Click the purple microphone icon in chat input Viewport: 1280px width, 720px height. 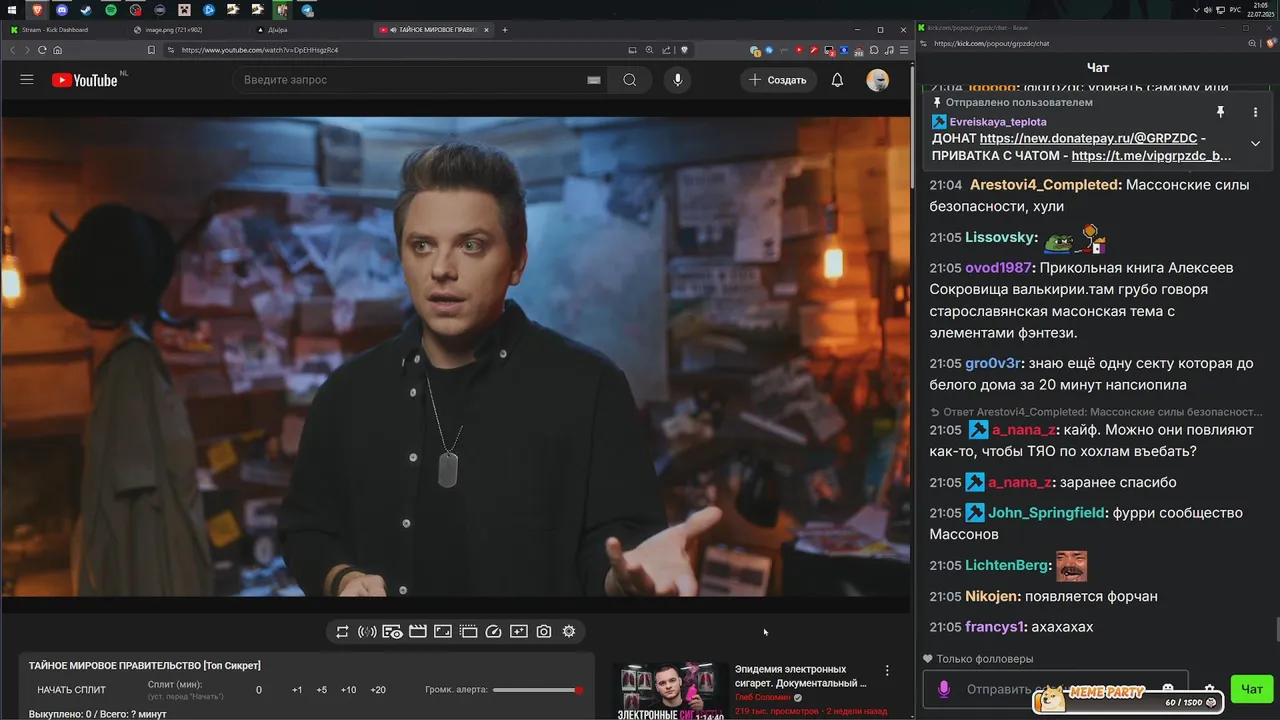pyautogui.click(x=944, y=689)
